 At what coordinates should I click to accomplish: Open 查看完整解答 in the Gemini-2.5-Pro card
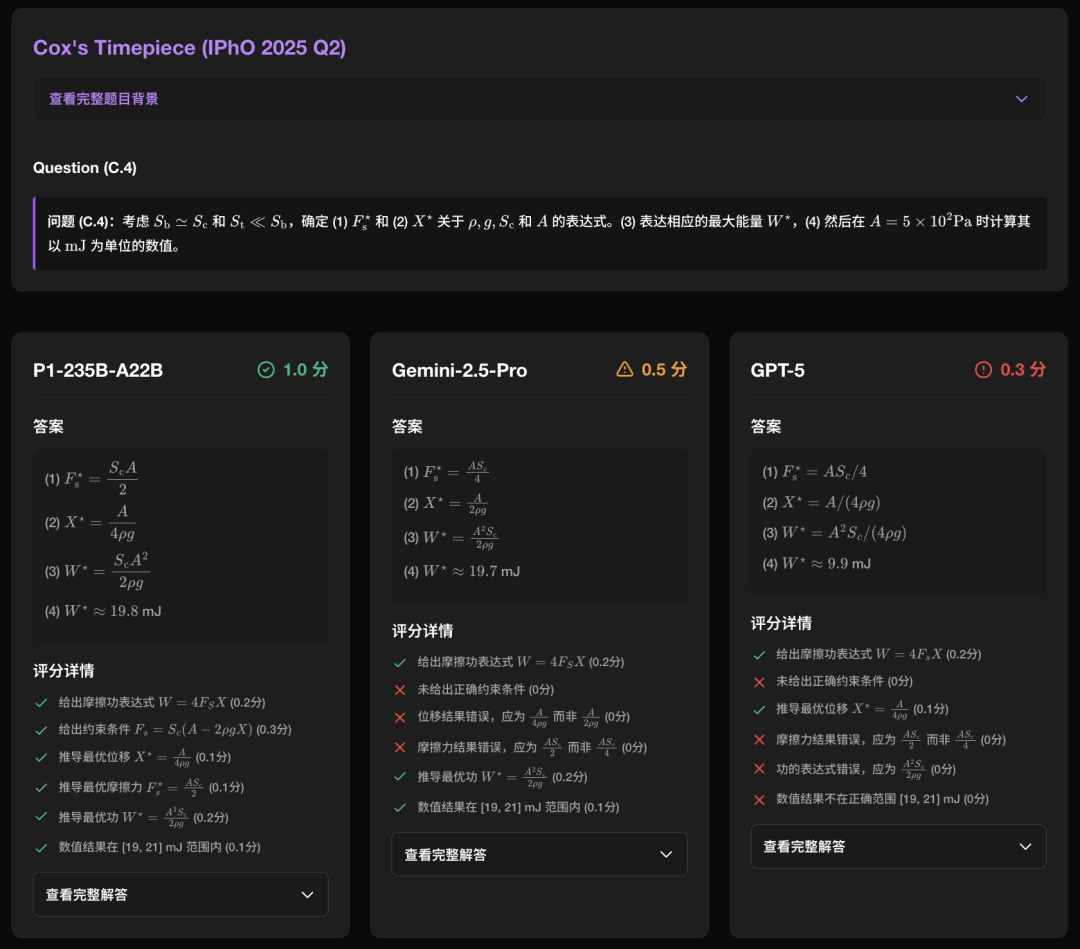(539, 854)
